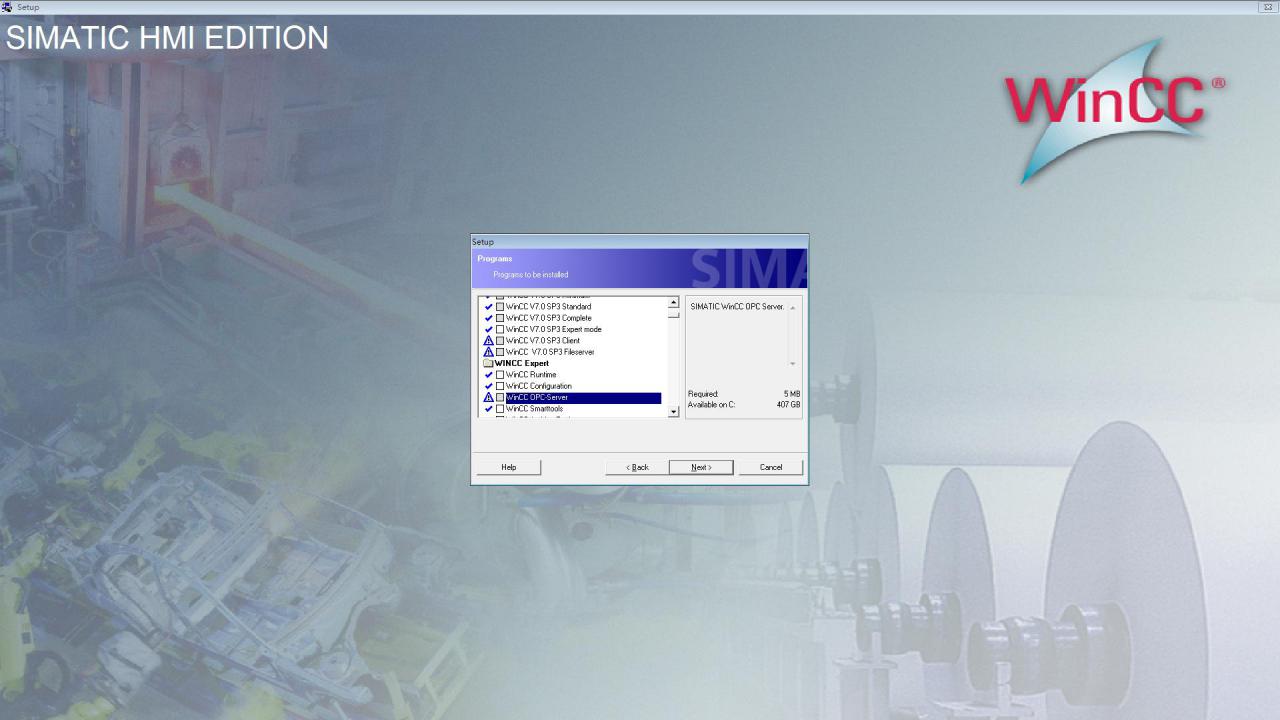Click the program list scroll-up arrow
Image resolution: width=1280 pixels, height=720 pixels.
(x=673, y=302)
